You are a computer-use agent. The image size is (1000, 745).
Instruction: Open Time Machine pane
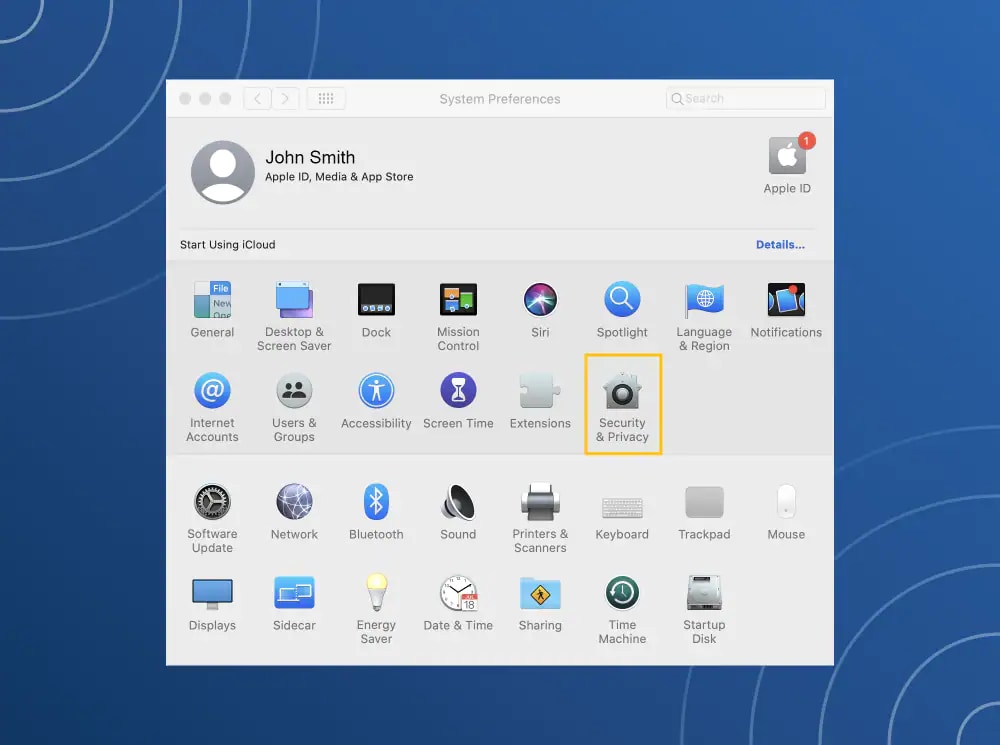tap(622, 610)
